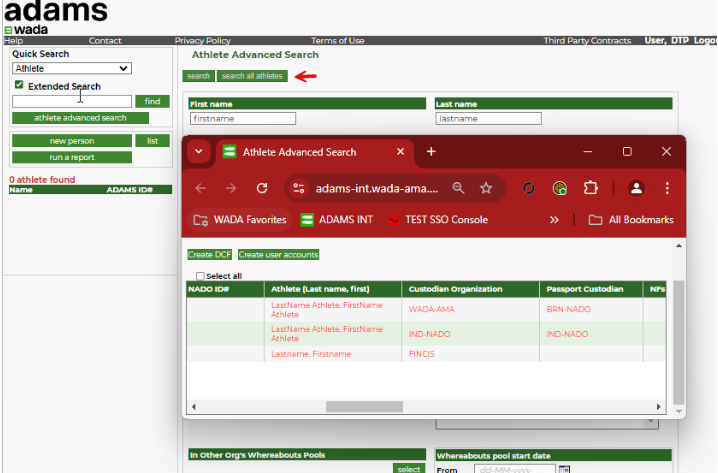718x473 pixels.
Task: Click the select button under Whereabouts Pools
Action: click(409, 468)
